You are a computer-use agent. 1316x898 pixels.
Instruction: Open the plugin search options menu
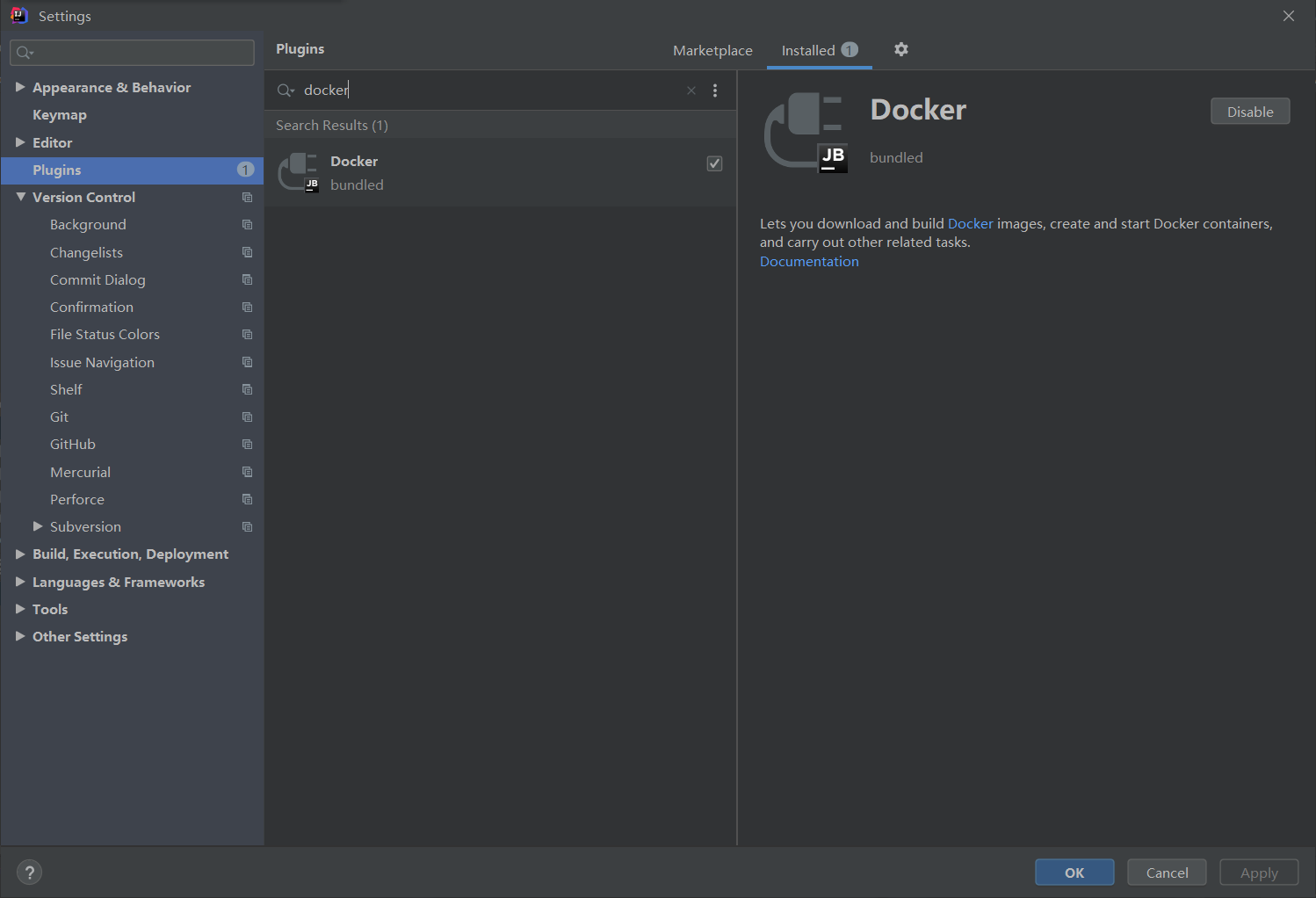(x=715, y=91)
